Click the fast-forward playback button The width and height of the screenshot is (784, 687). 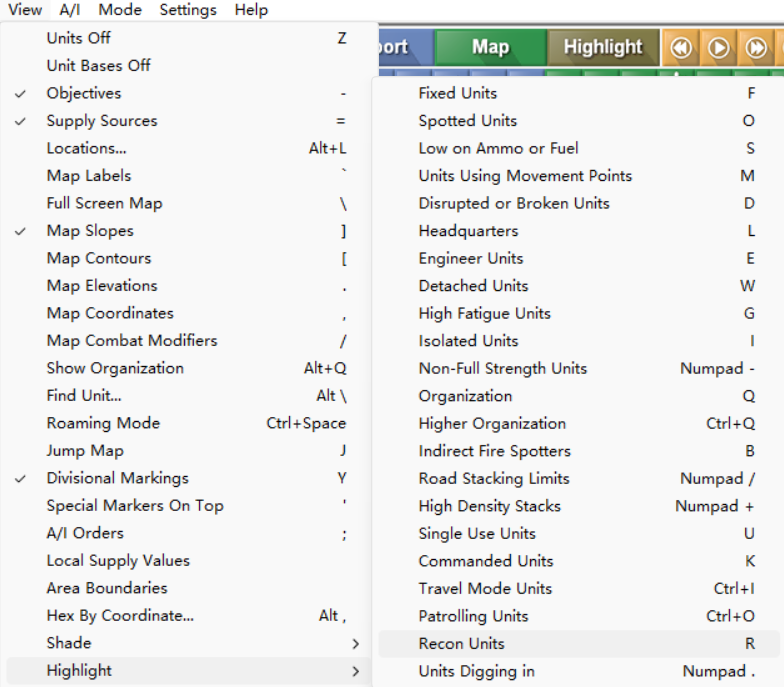757,47
